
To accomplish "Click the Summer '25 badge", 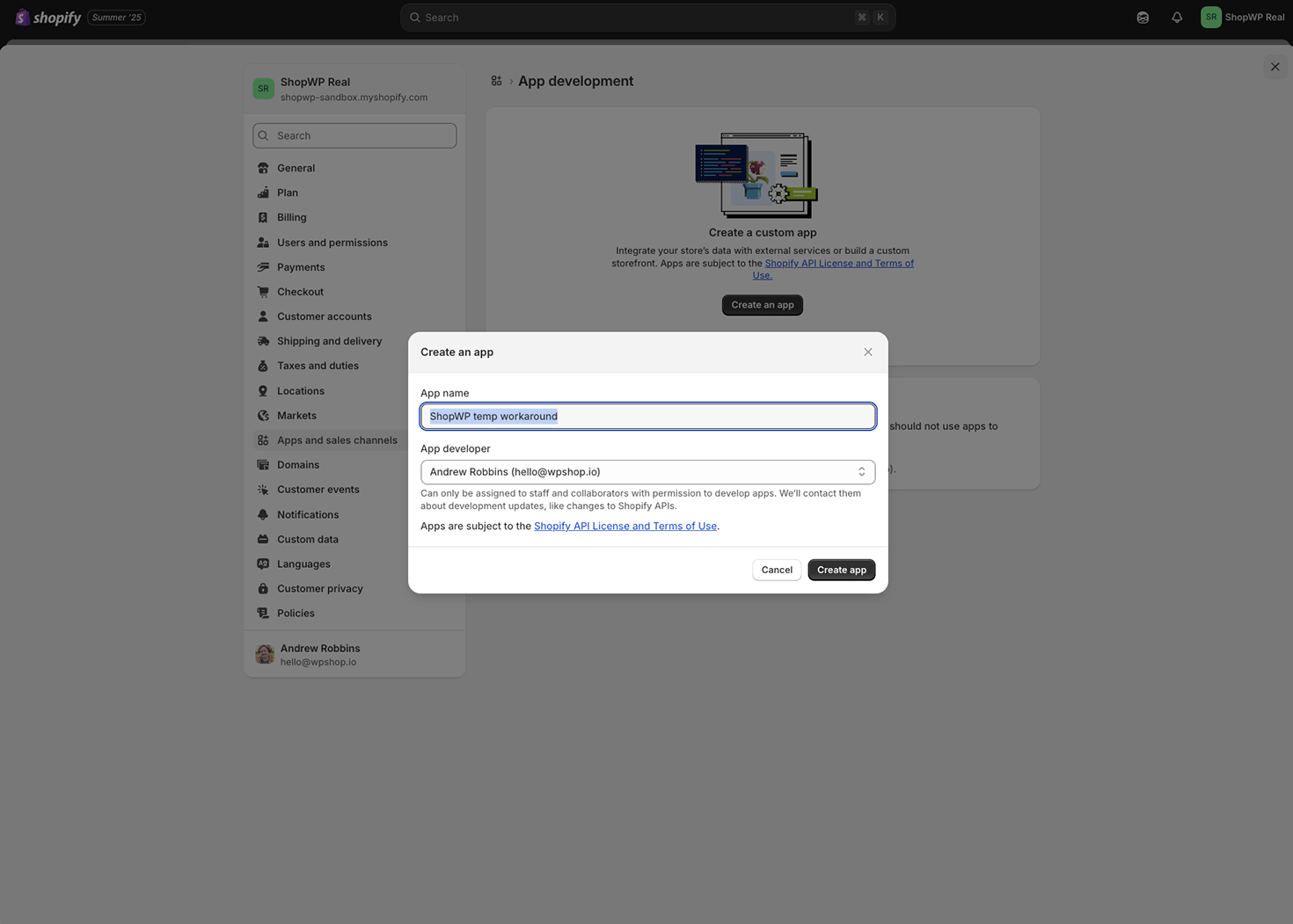I will pyautogui.click(x=116, y=18).
